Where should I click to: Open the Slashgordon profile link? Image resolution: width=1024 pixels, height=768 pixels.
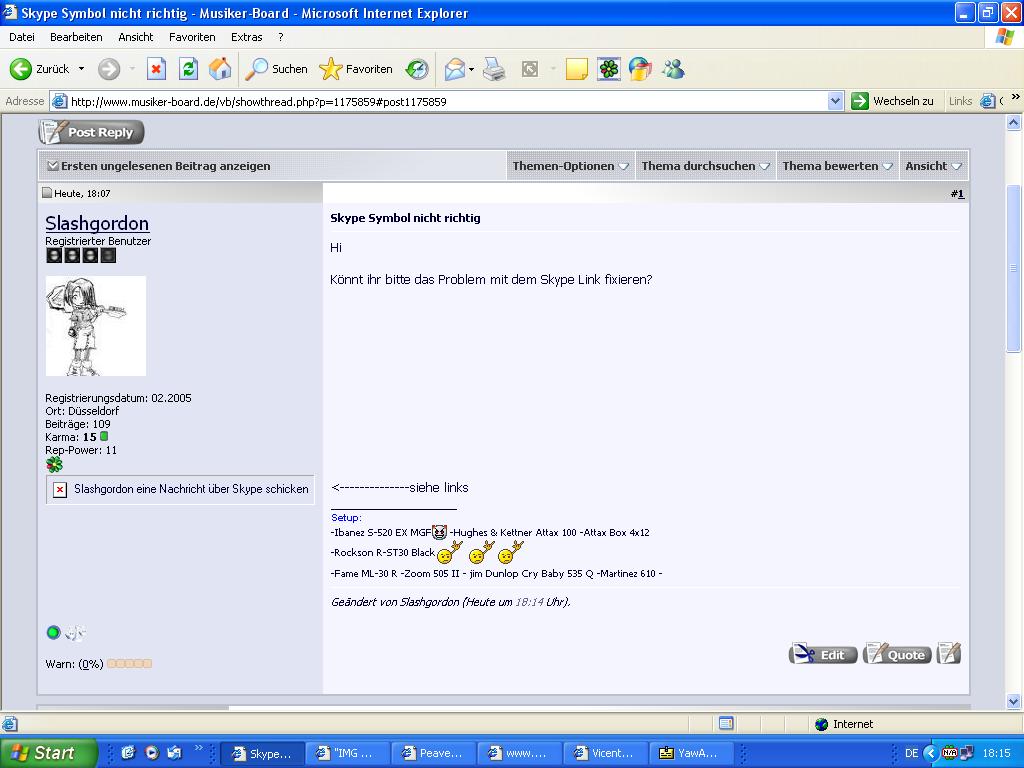pos(97,223)
